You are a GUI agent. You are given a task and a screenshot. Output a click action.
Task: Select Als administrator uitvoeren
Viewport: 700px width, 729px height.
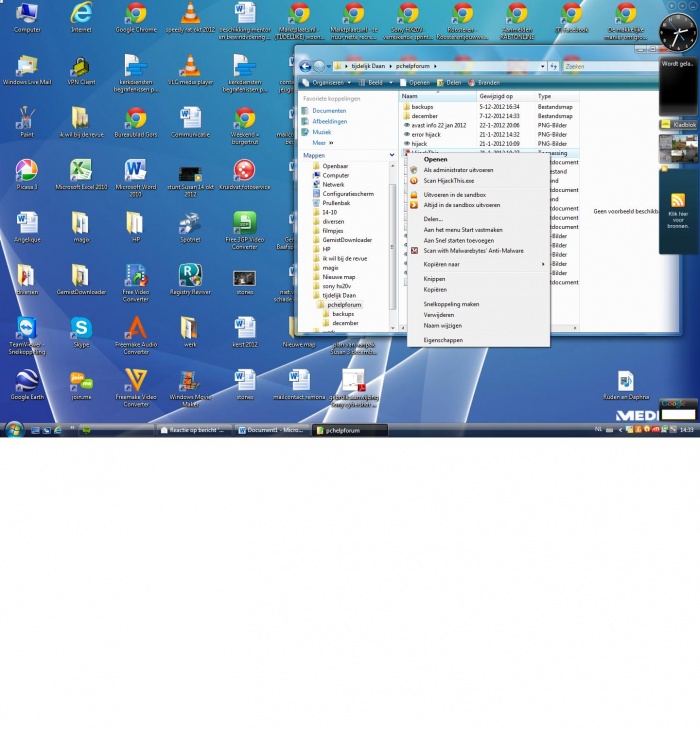tap(458, 170)
